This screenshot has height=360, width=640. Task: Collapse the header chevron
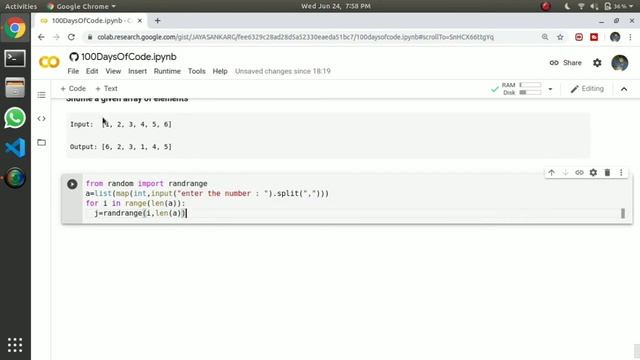tap(624, 89)
